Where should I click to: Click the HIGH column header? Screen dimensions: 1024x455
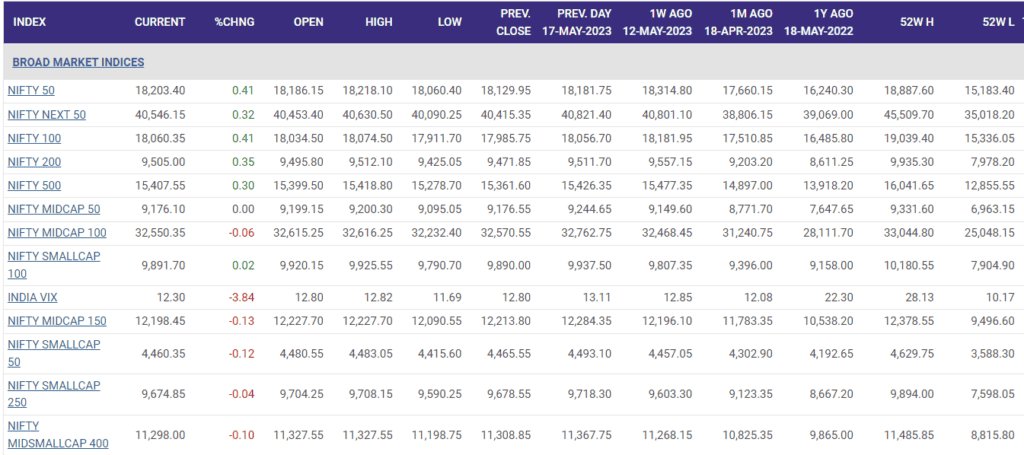pos(379,22)
